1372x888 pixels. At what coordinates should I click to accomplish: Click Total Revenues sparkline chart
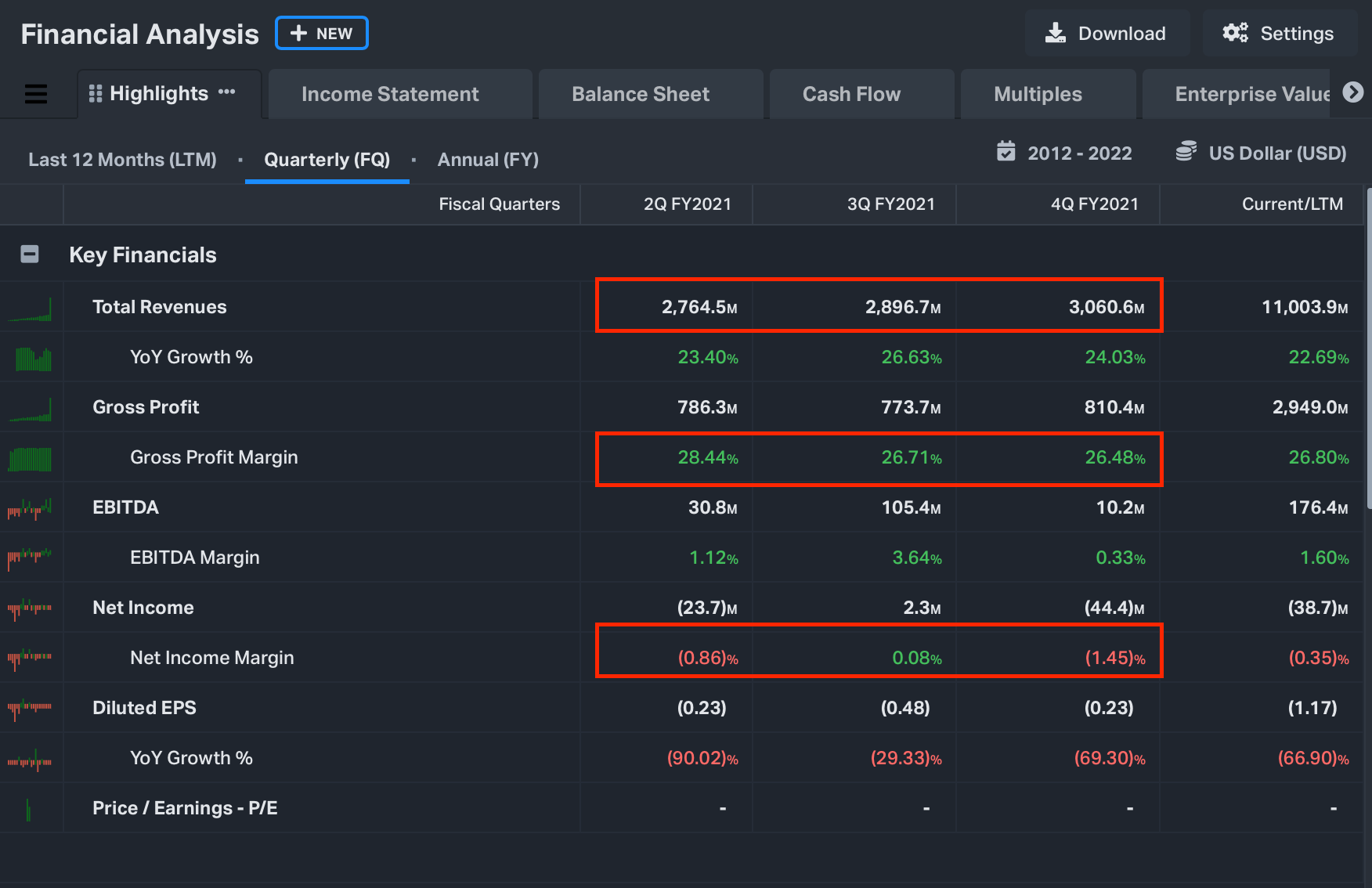pyautogui.click(x=31, y=309)
